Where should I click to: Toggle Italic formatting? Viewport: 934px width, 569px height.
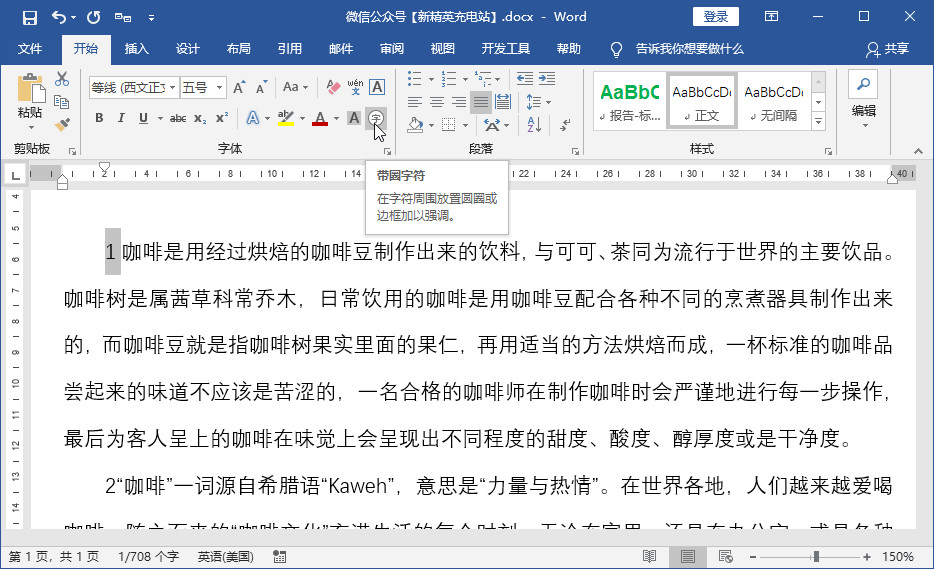[x=121, y=118]
